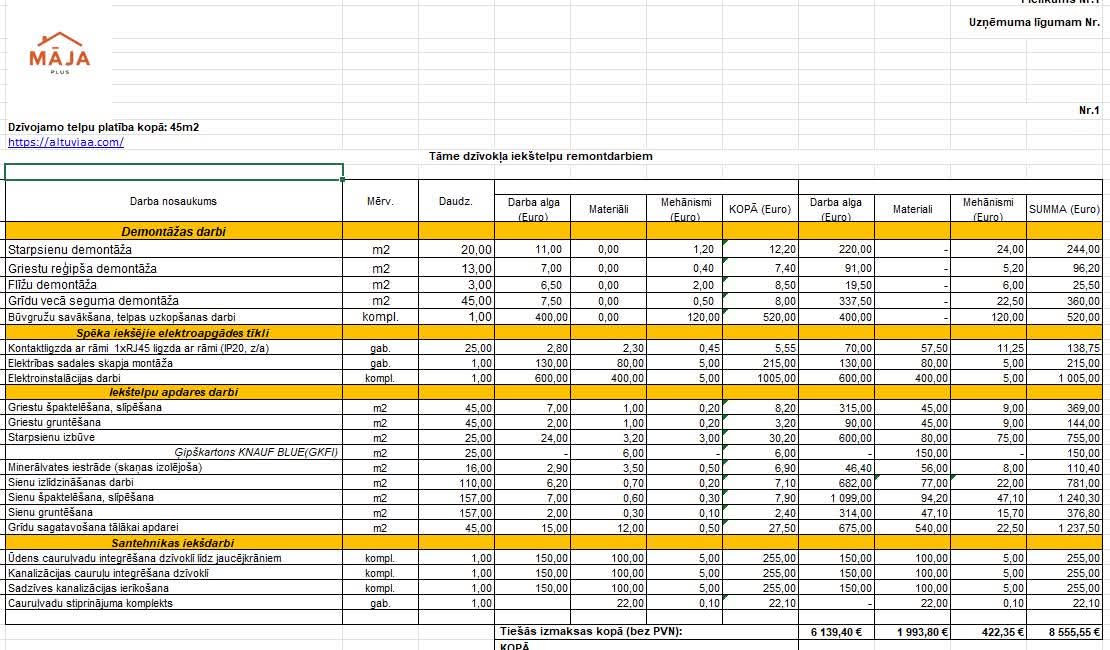The height and width of the screenshot is (650, 1110).
Task: Select 'Ģipškartons KNAUF BLUE(GKFI)' cell
Action: coord(173,452)
